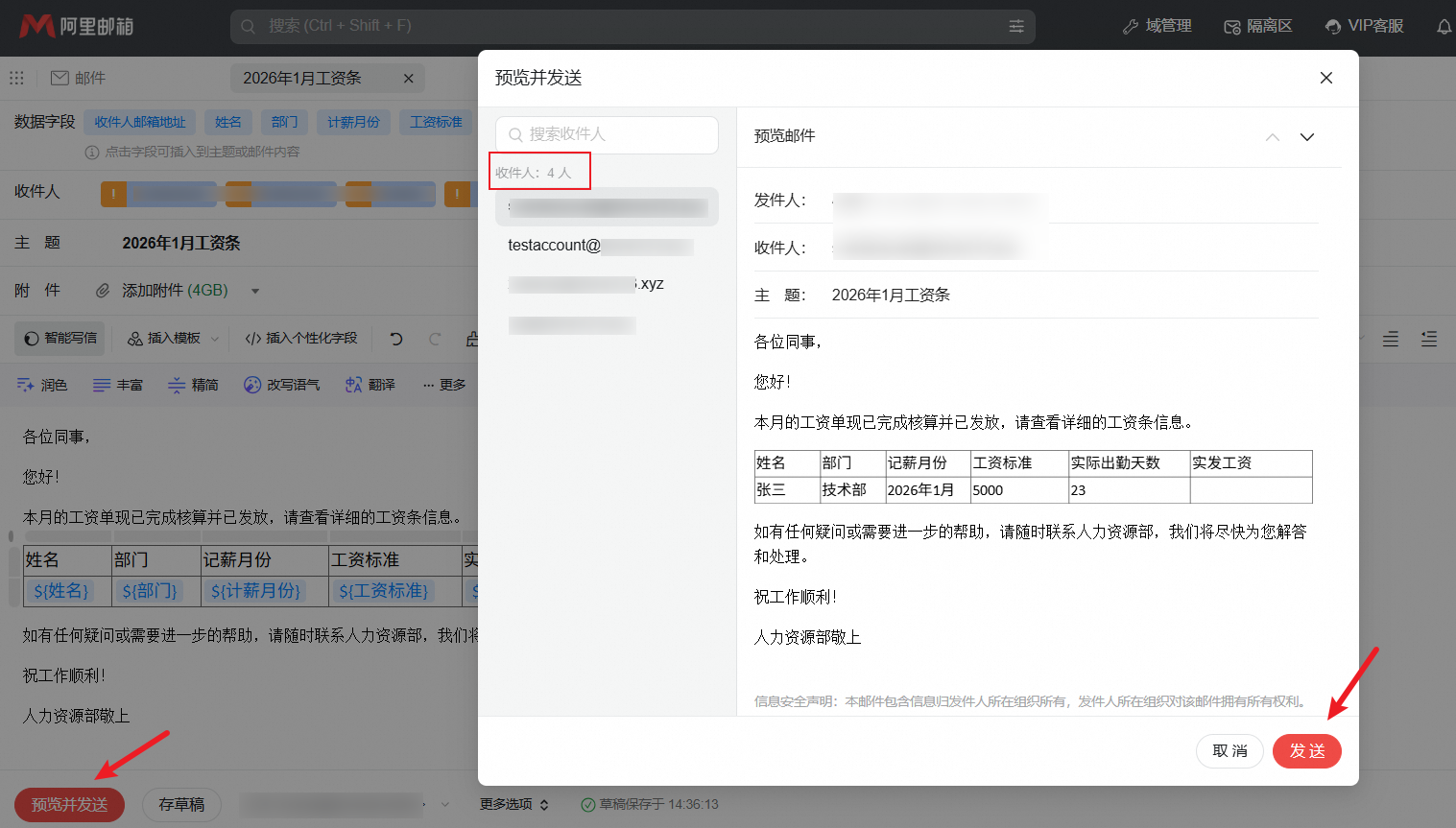This screenshot has height=828, width=1456.
Task: Open the apps grid menu icon
Action: pyautogui.click(x=17, y=78)
